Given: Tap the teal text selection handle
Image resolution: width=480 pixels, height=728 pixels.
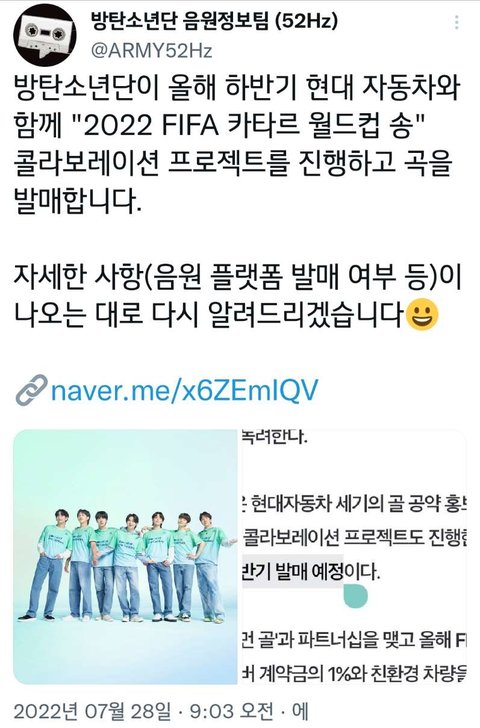Looking at the screenshot, I should pyautogui.click(x=356, y=595).
